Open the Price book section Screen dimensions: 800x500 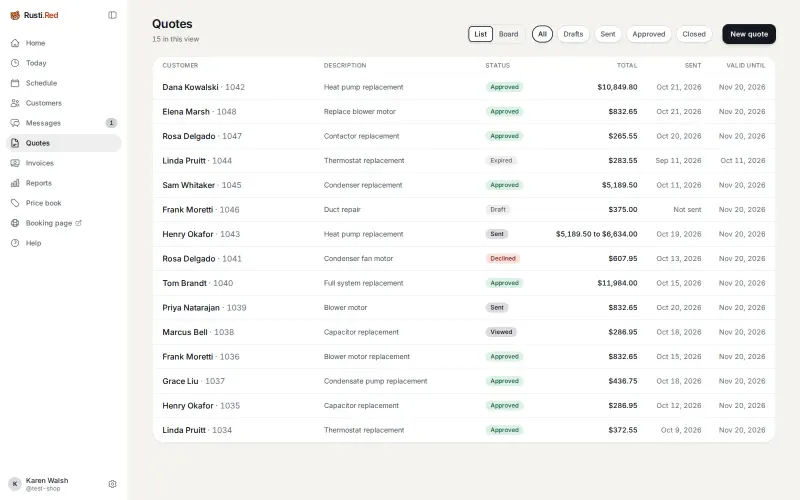click(64, 203)
